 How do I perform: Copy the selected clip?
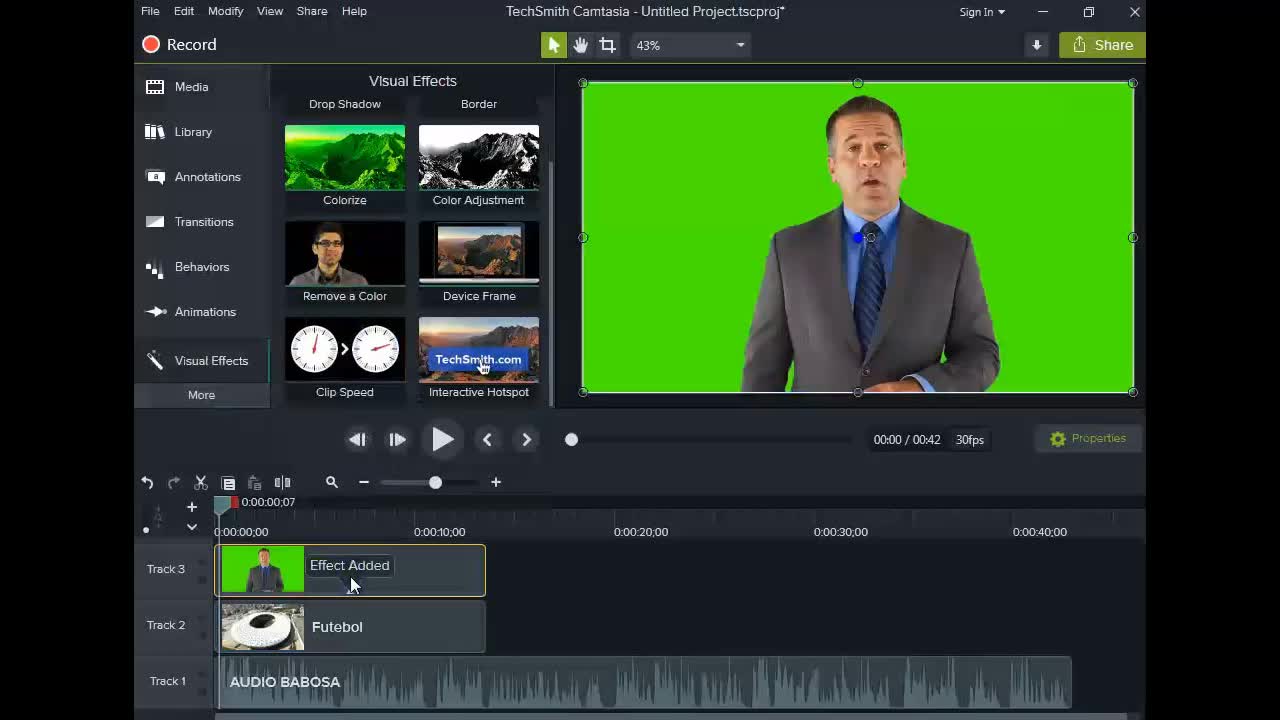228,482
